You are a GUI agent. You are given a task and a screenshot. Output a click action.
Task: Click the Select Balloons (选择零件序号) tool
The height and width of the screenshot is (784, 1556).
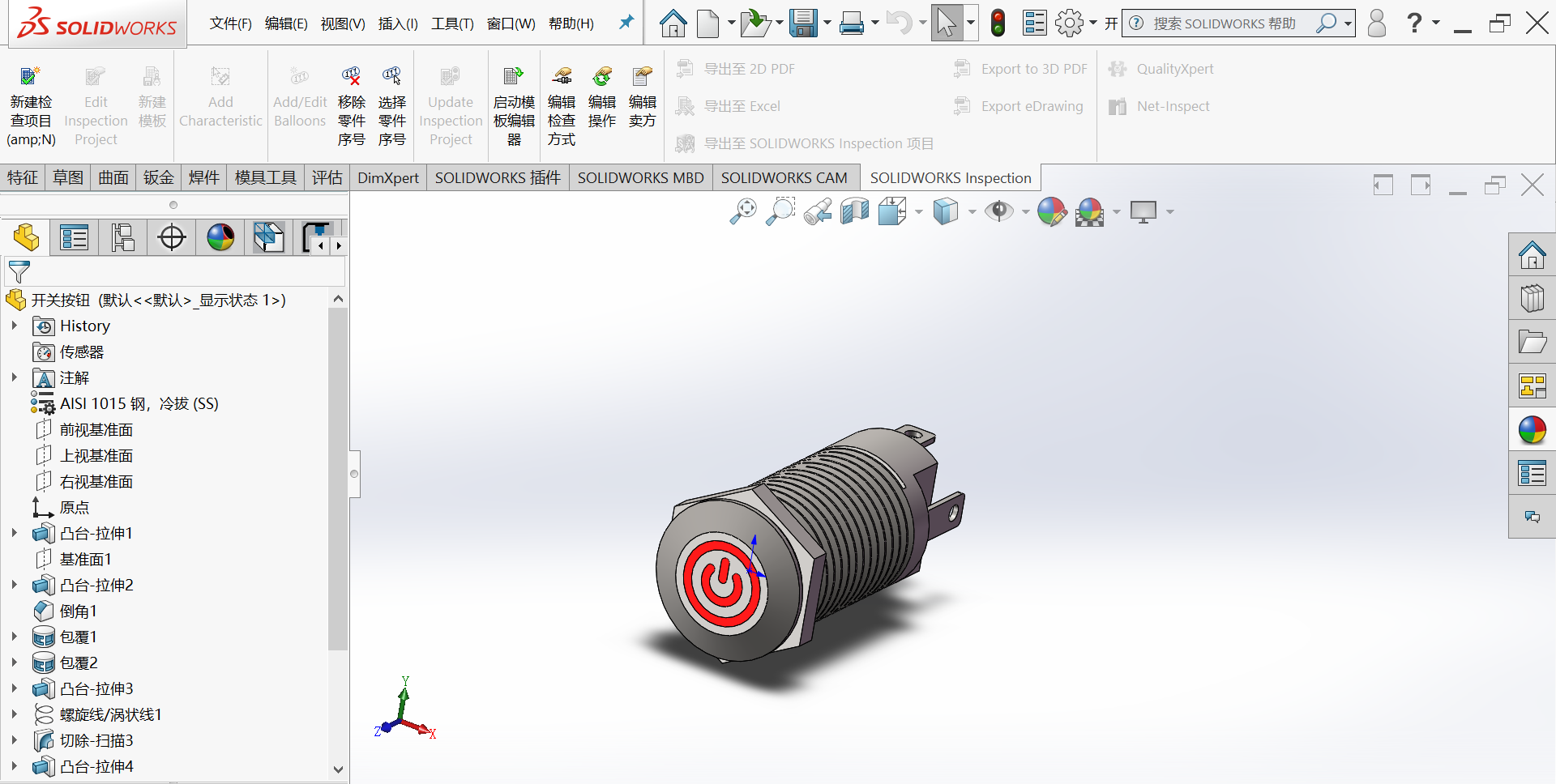pos(391,108)
